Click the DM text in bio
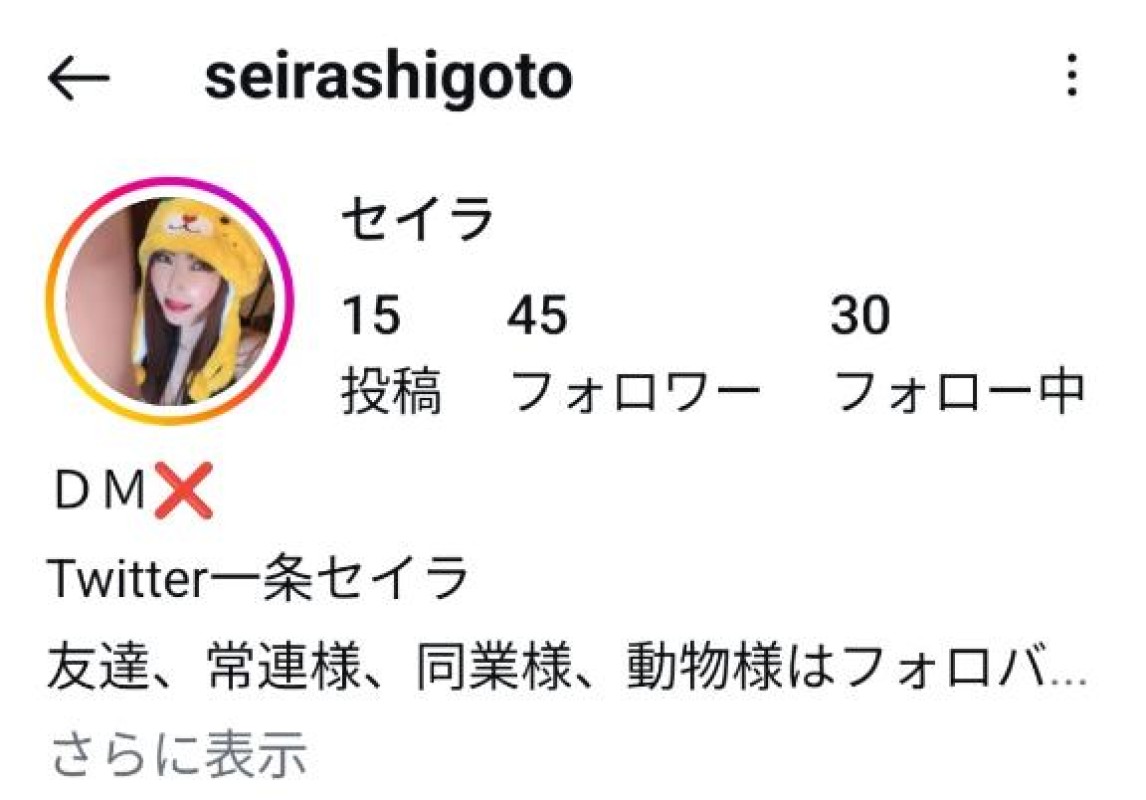Screen dimensions: 1146x800 click(100, 490)
